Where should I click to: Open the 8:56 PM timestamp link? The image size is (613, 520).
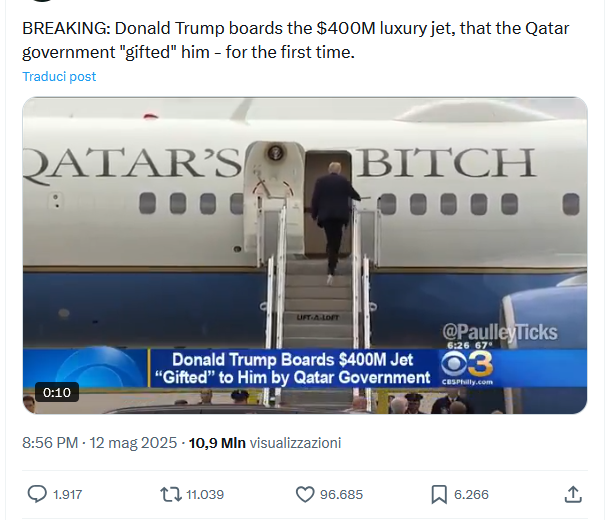click(x=99, y=442)
